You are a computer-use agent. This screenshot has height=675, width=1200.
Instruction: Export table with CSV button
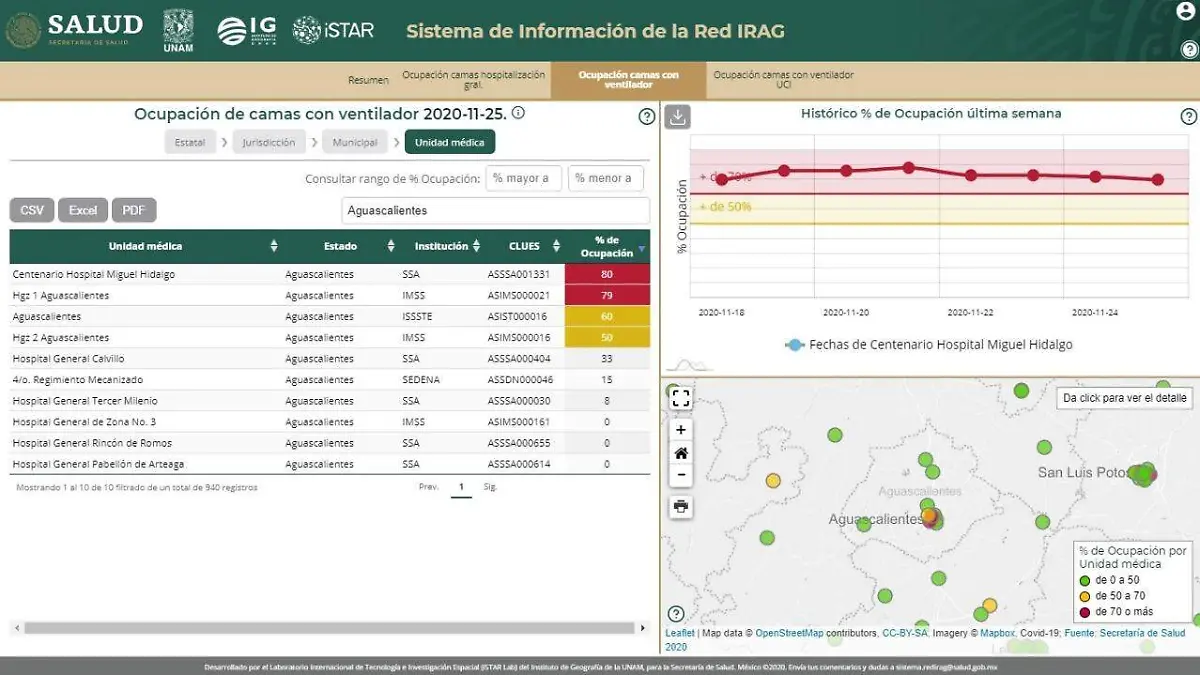point(32,210)
